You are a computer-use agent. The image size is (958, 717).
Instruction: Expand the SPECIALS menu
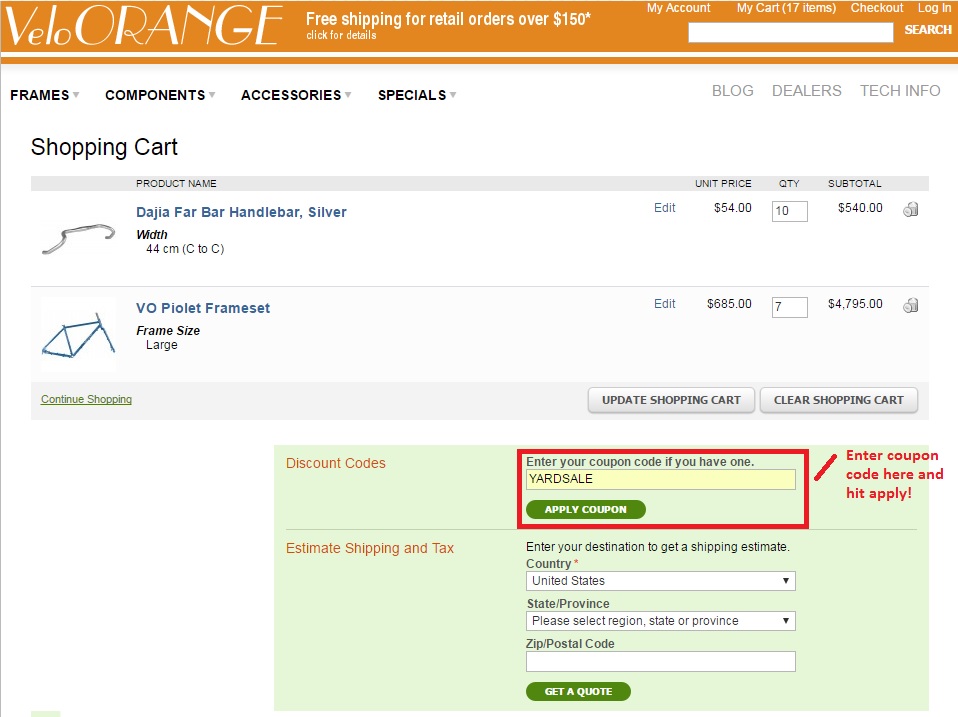click(x=417, y=95)
